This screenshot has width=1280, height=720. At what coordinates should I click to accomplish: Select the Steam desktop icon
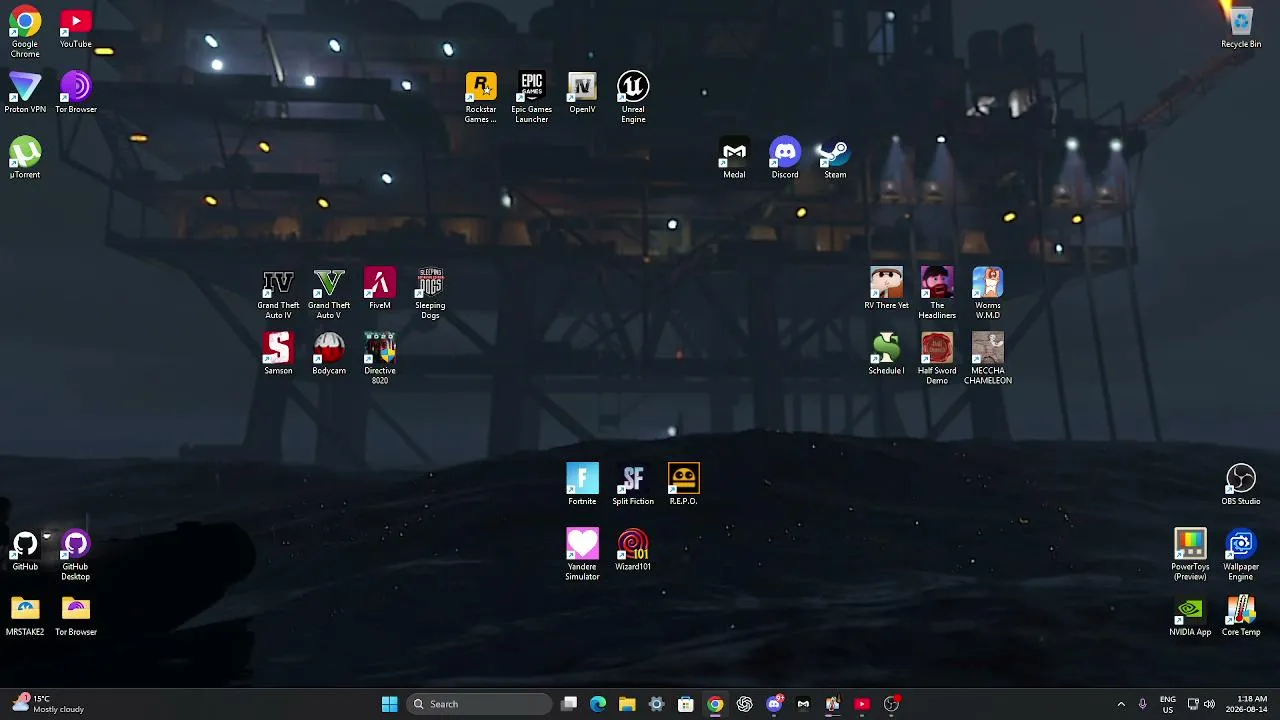point(835,158)
